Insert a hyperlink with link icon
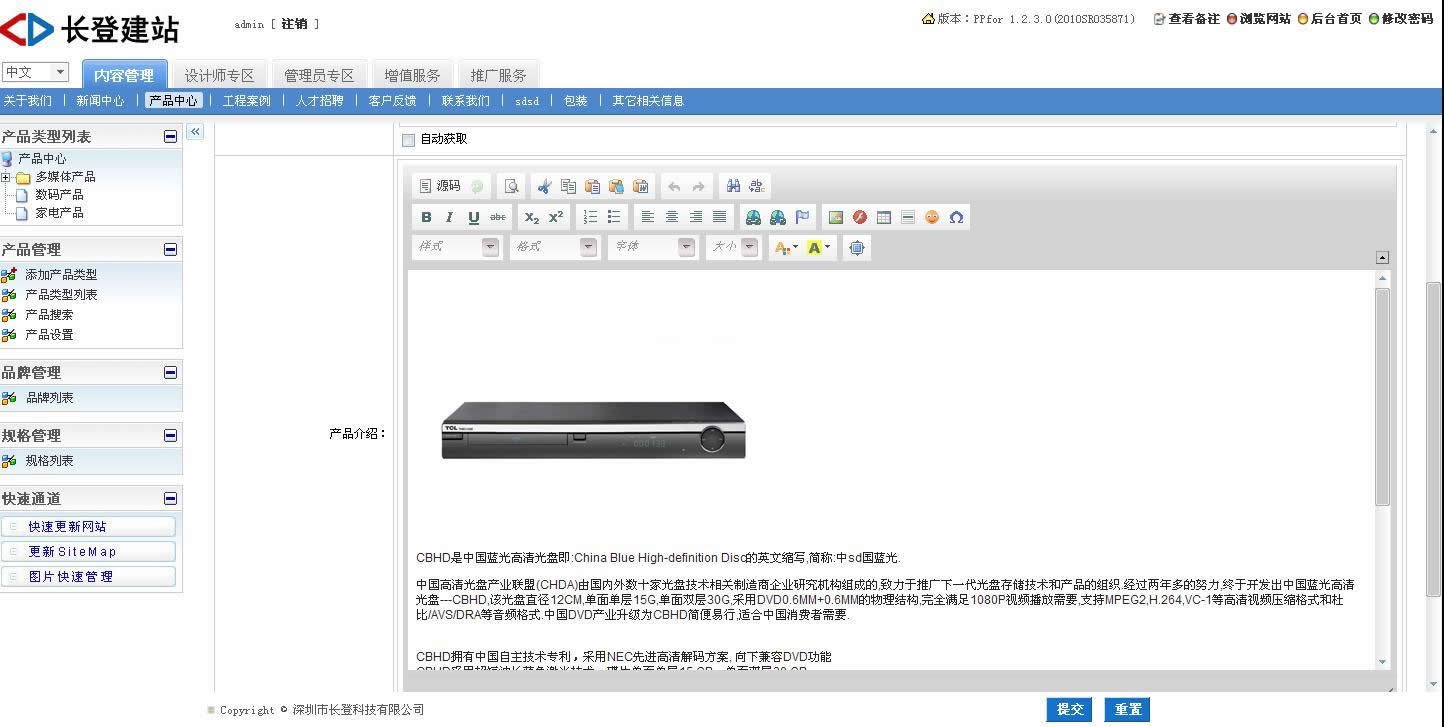 (753, 217)
